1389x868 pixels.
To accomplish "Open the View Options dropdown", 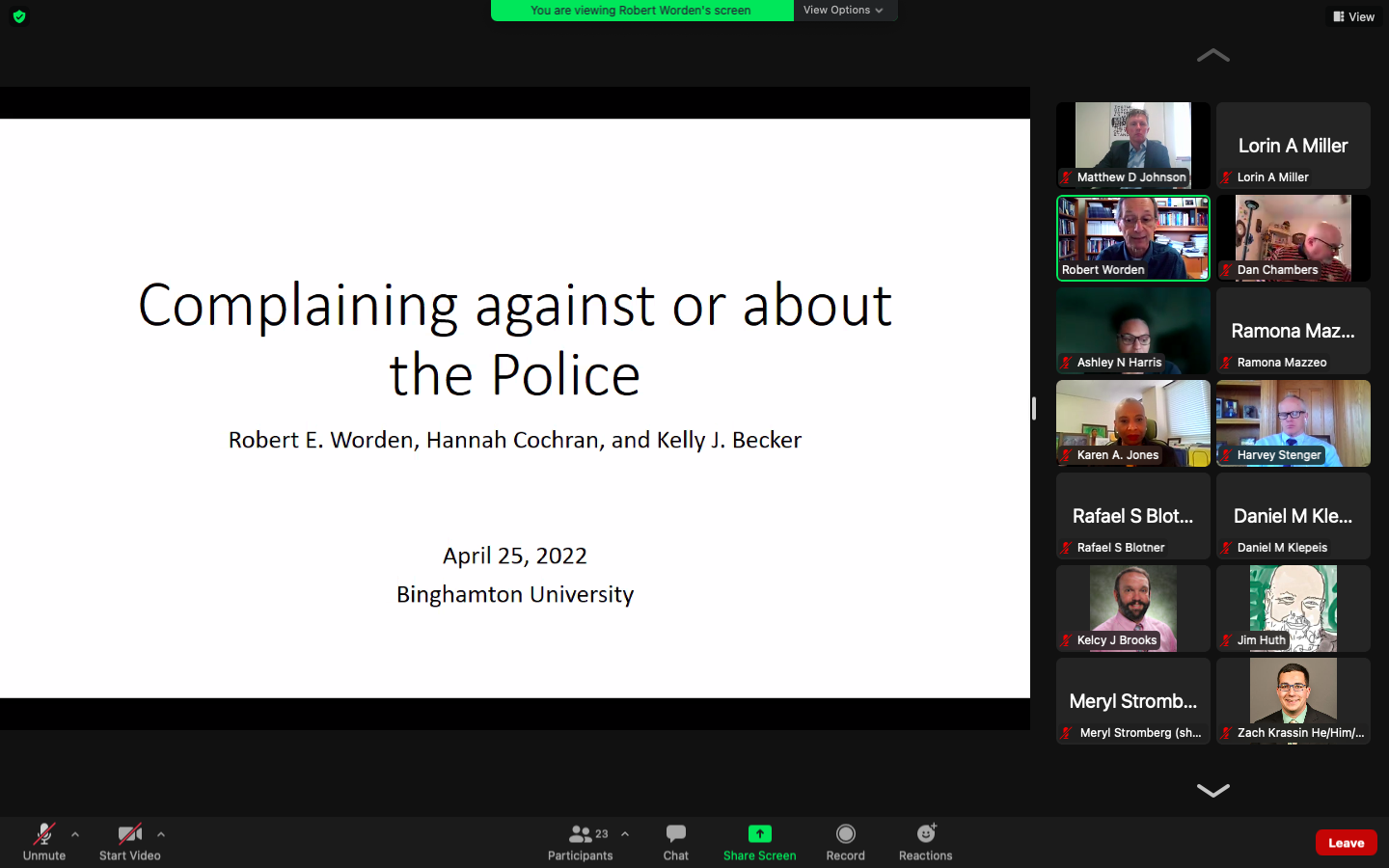I will 844,10.
